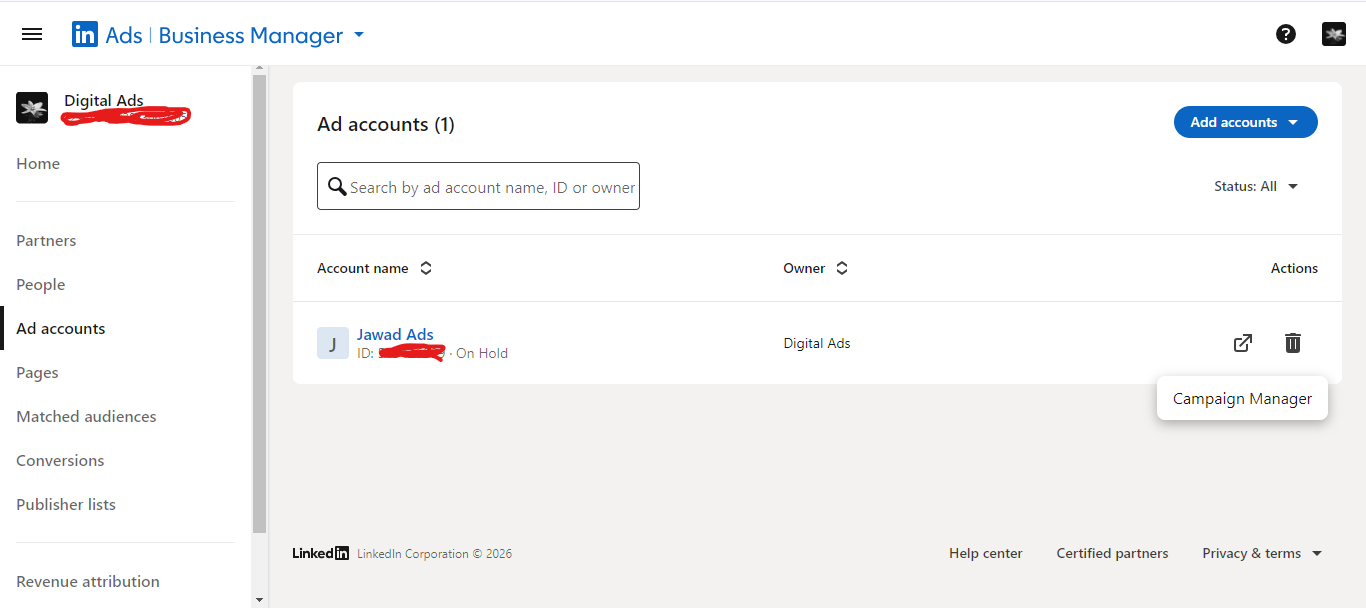Sort by Owner column
This screenshot has height=608, width=1366.
[x=842, y=268]
